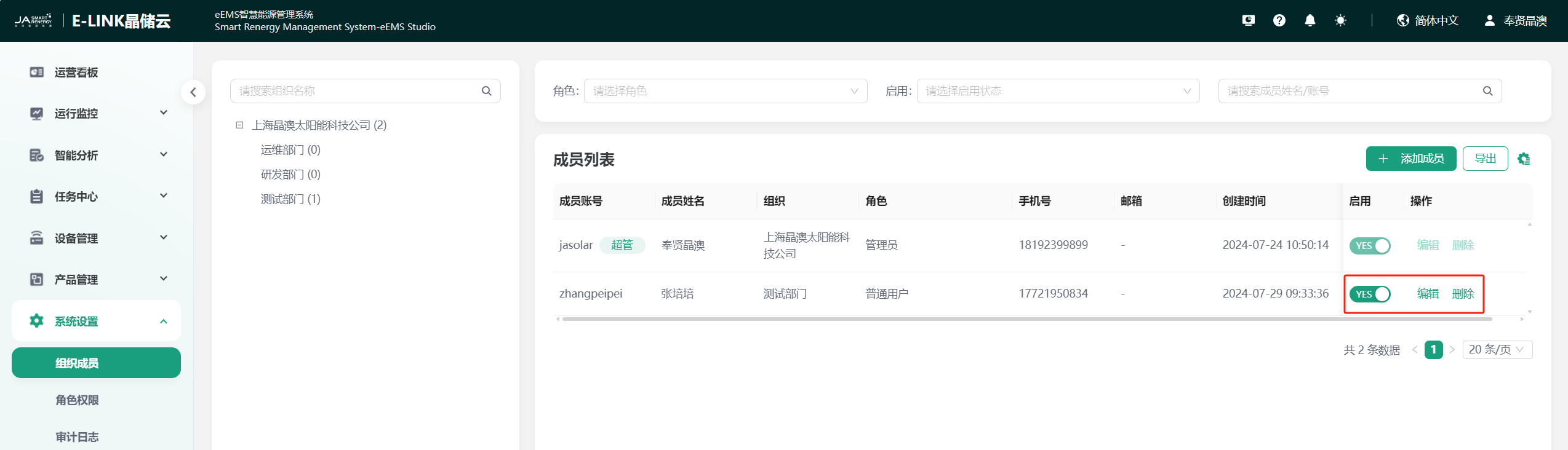Expand the 设备管理 sidebar menu
Viewport: 1568px width, 450px height.
97,238
